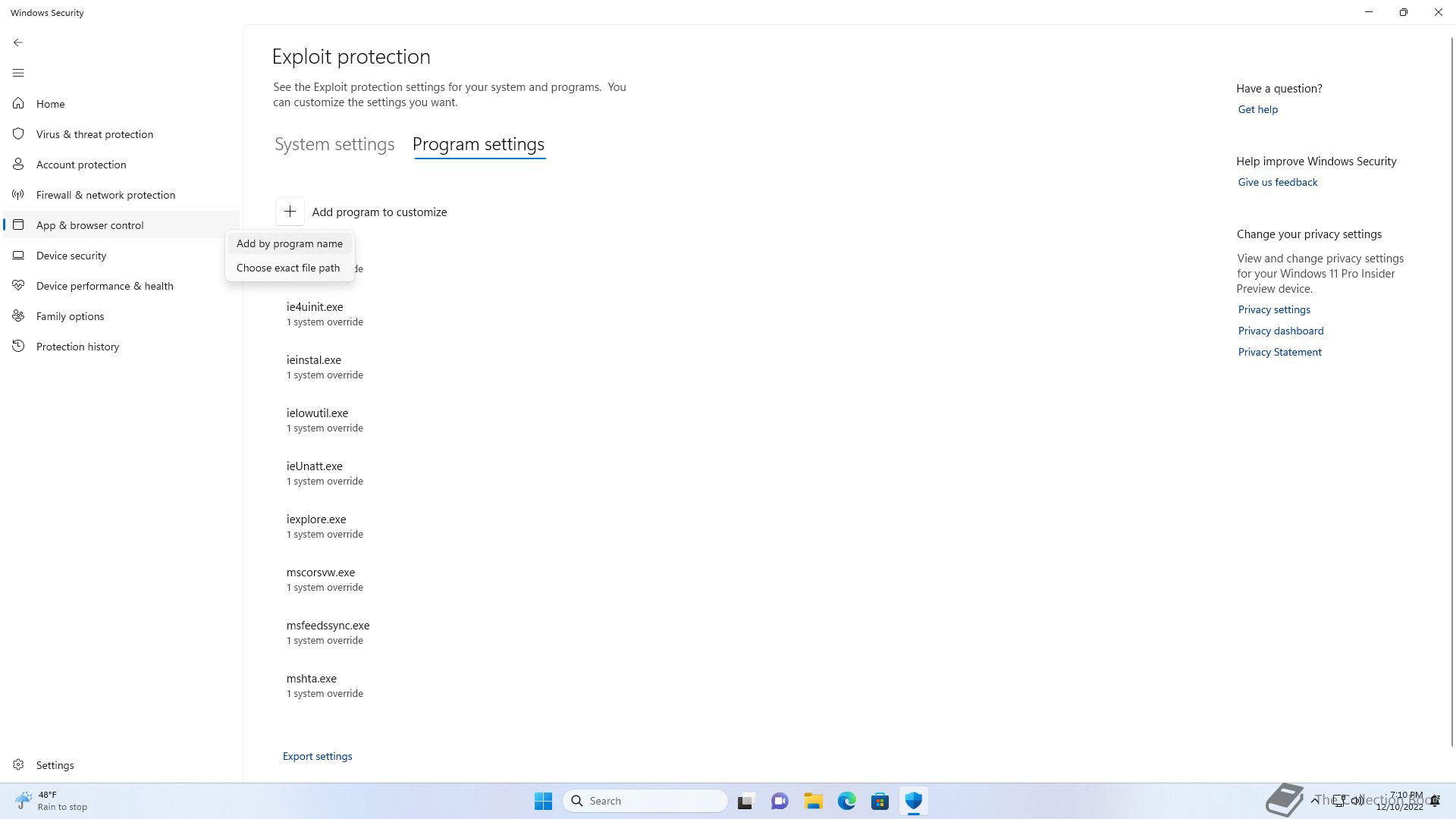Open the Privacy dashboard link
The width and height of the screenshot is (1456, 819).
[1281, 331]
